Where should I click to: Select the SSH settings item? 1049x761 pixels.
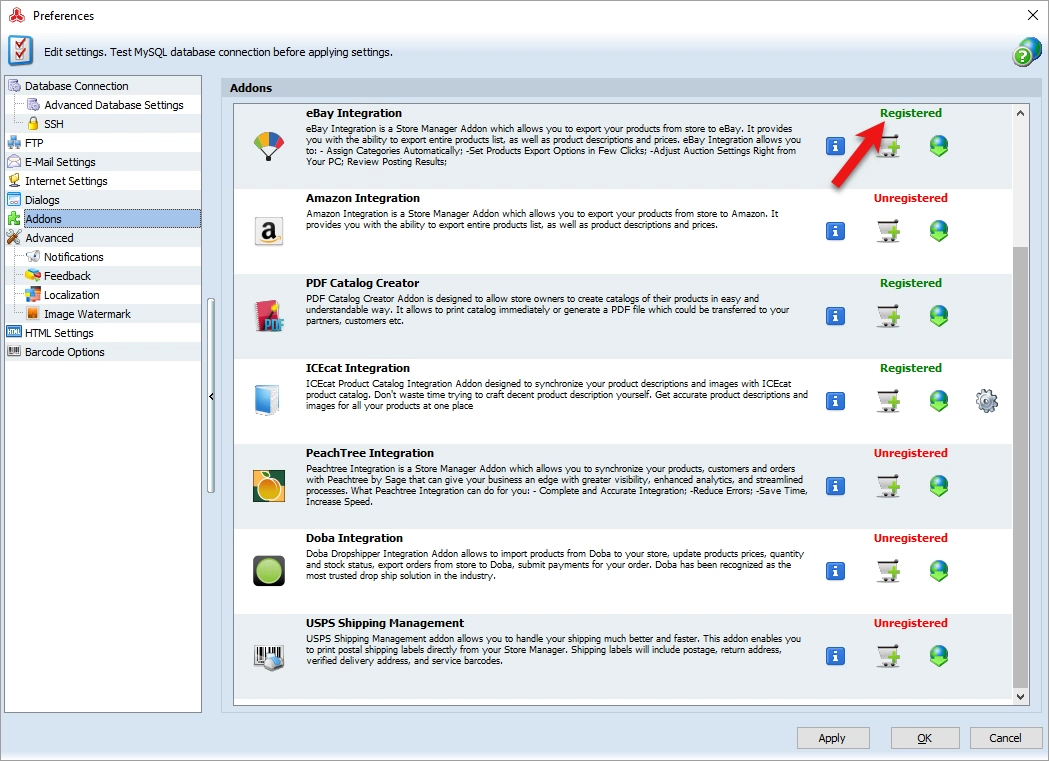coord(54,124)
